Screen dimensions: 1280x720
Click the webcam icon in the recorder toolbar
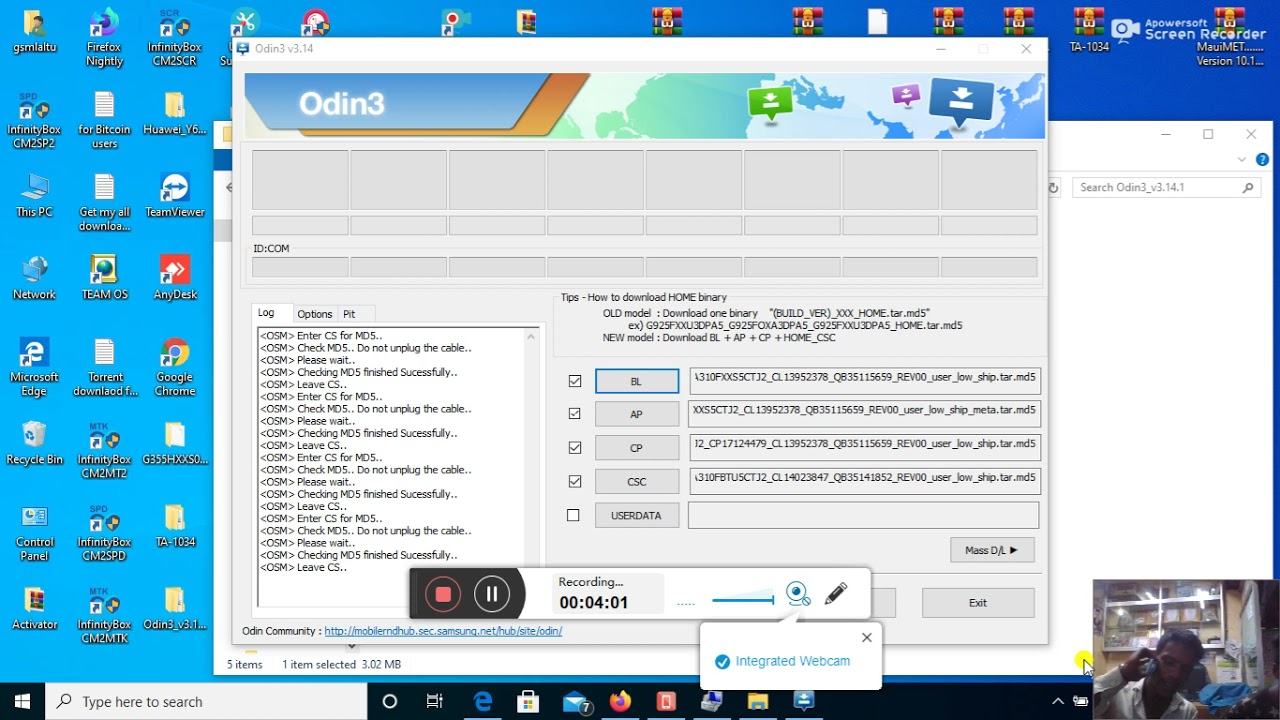[x=797, y=594]
